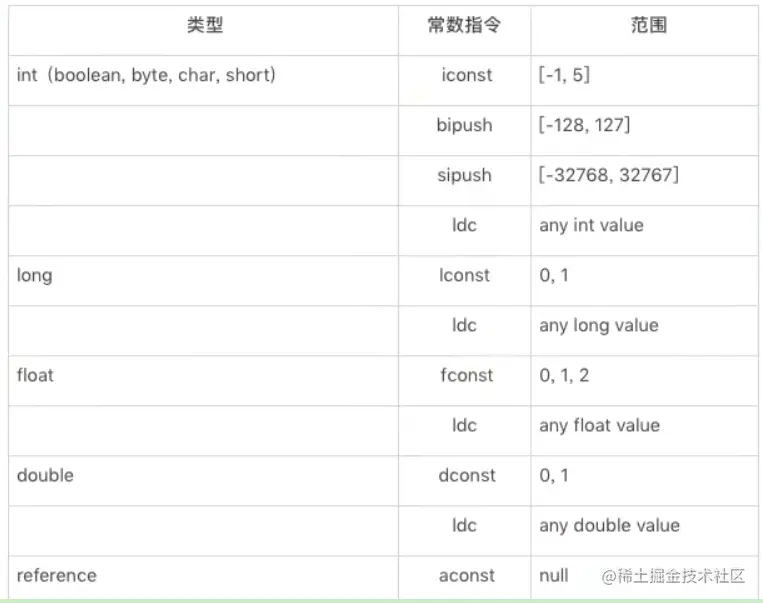The image size is (763, 603).
Task: Click the 常数指令 column header
Action: (x=464, y=25)
